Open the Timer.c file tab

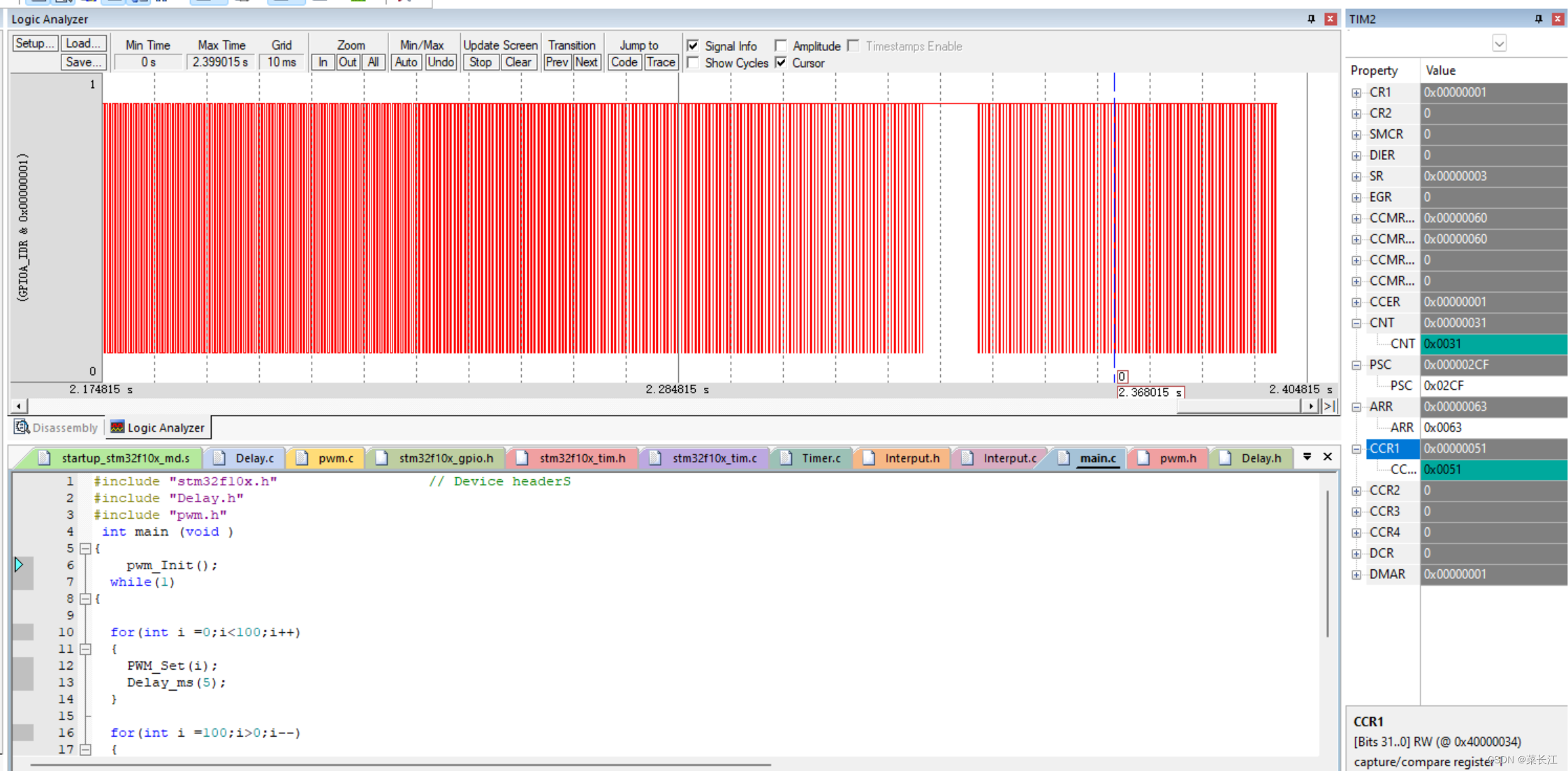click(x=820, y=458)
